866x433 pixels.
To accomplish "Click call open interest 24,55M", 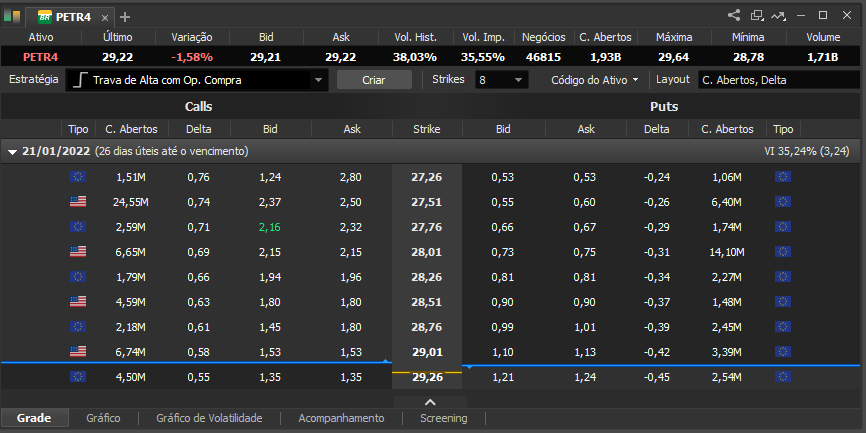I will tap(131, 202).
